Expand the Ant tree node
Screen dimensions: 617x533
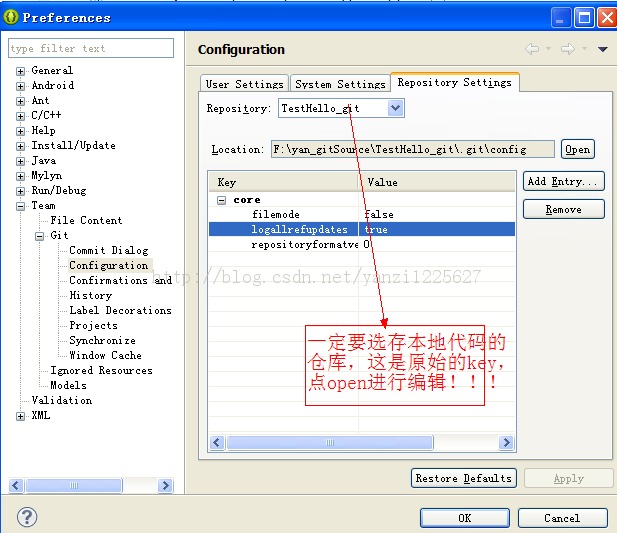[20, 101]
